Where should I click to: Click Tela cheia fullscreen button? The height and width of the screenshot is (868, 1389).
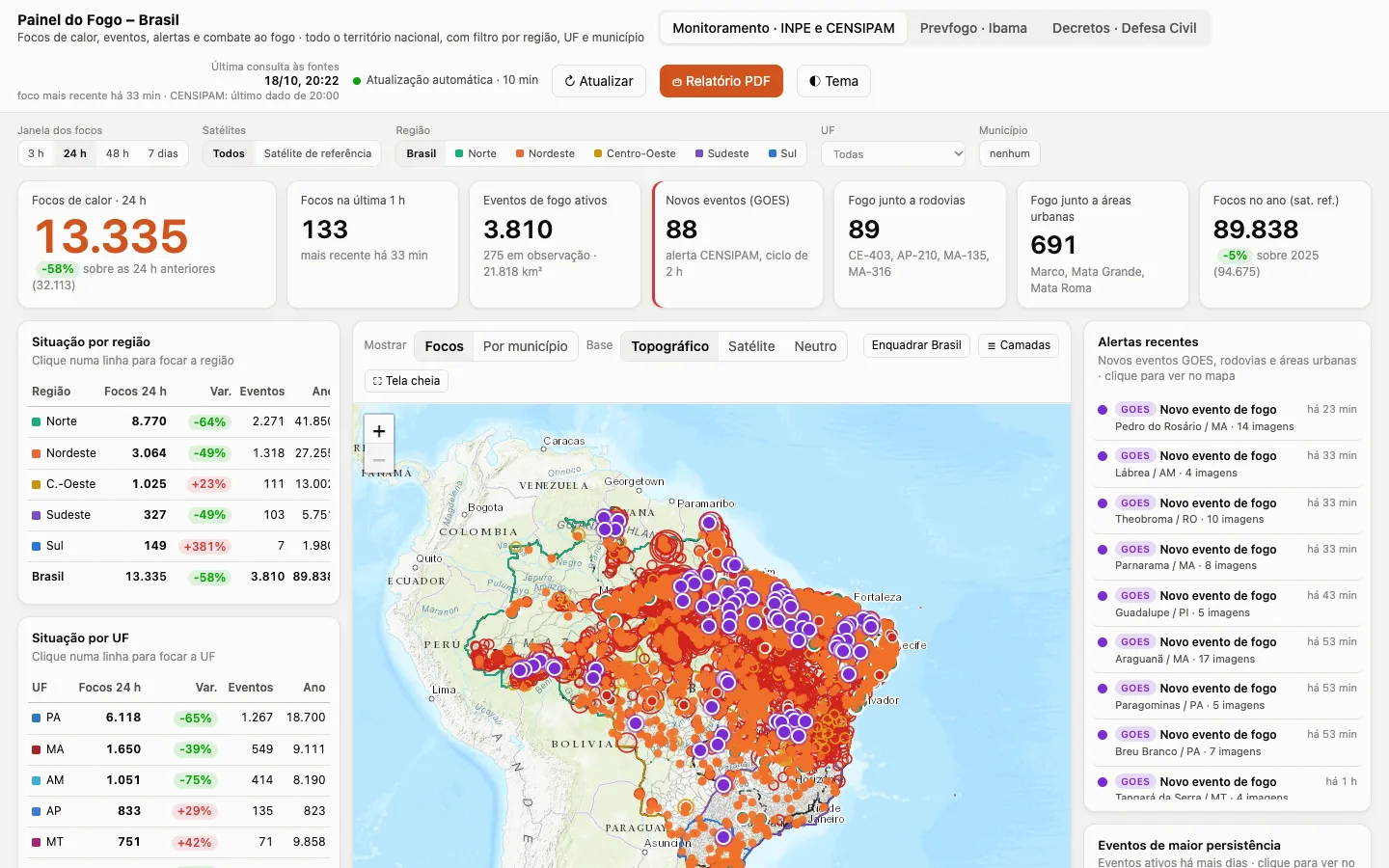[x=406, y=381]
